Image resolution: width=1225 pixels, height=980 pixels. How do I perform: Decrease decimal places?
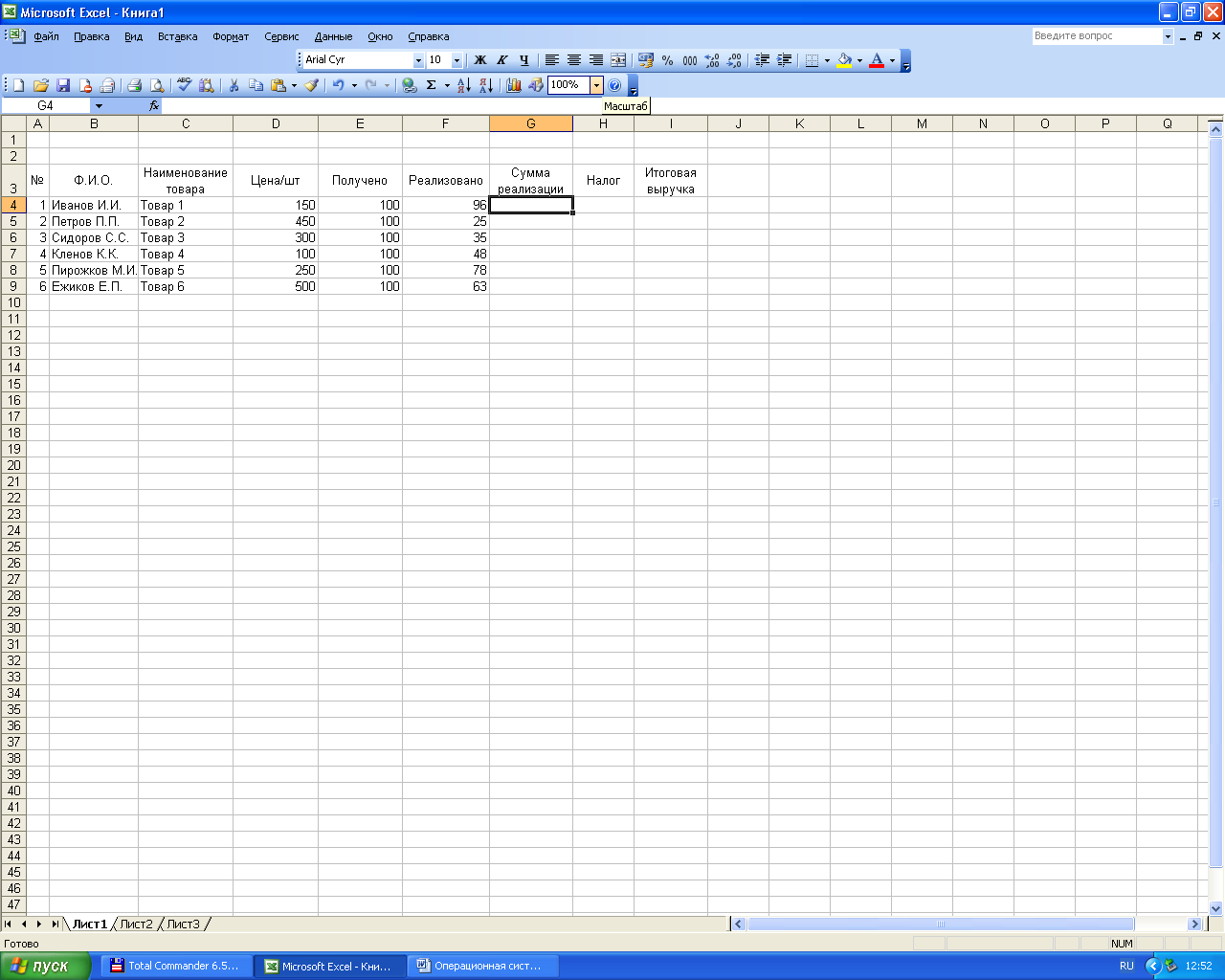(734, 60)
